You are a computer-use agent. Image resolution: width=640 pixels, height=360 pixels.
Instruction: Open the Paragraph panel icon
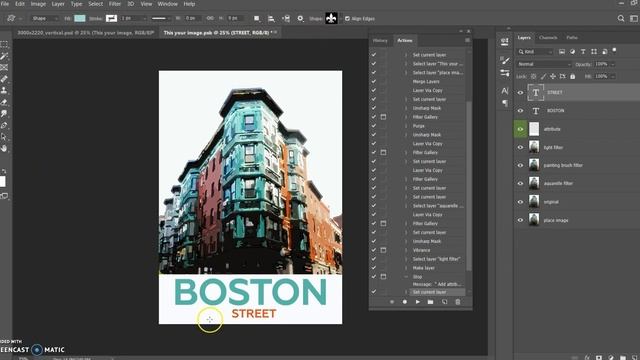pos(505,103)
